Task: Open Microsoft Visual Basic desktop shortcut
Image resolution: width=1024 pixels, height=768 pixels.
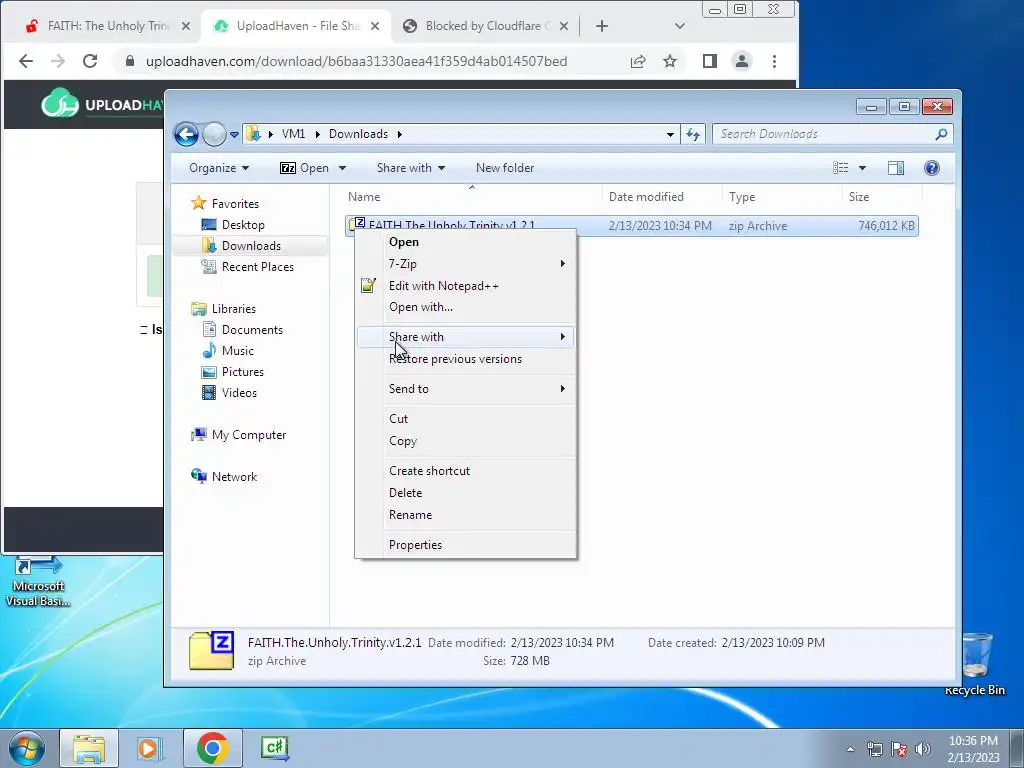Action: (x=38, y=581)
